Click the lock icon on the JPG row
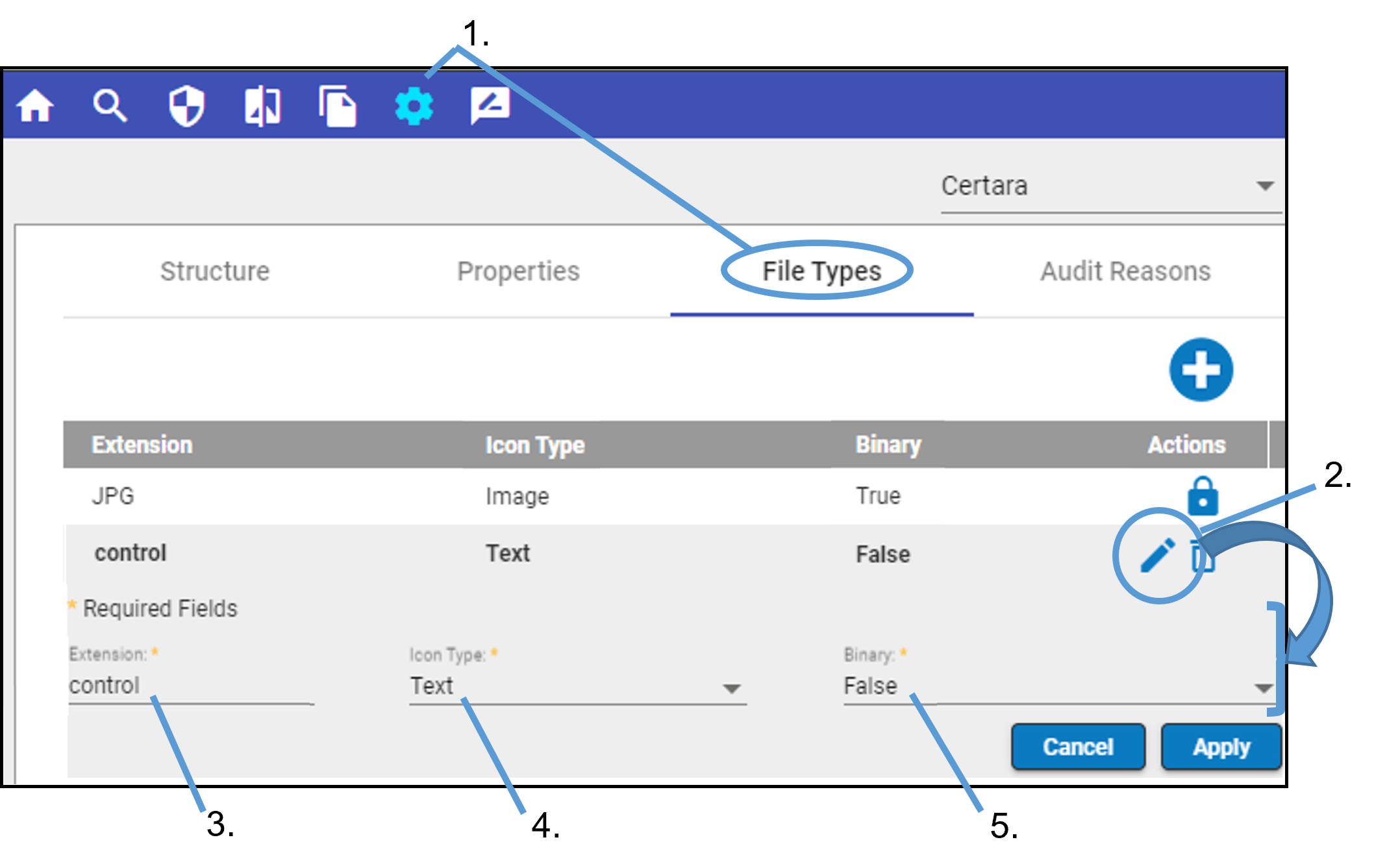The image size is (1387, 868). click(x=1202, y=497)
